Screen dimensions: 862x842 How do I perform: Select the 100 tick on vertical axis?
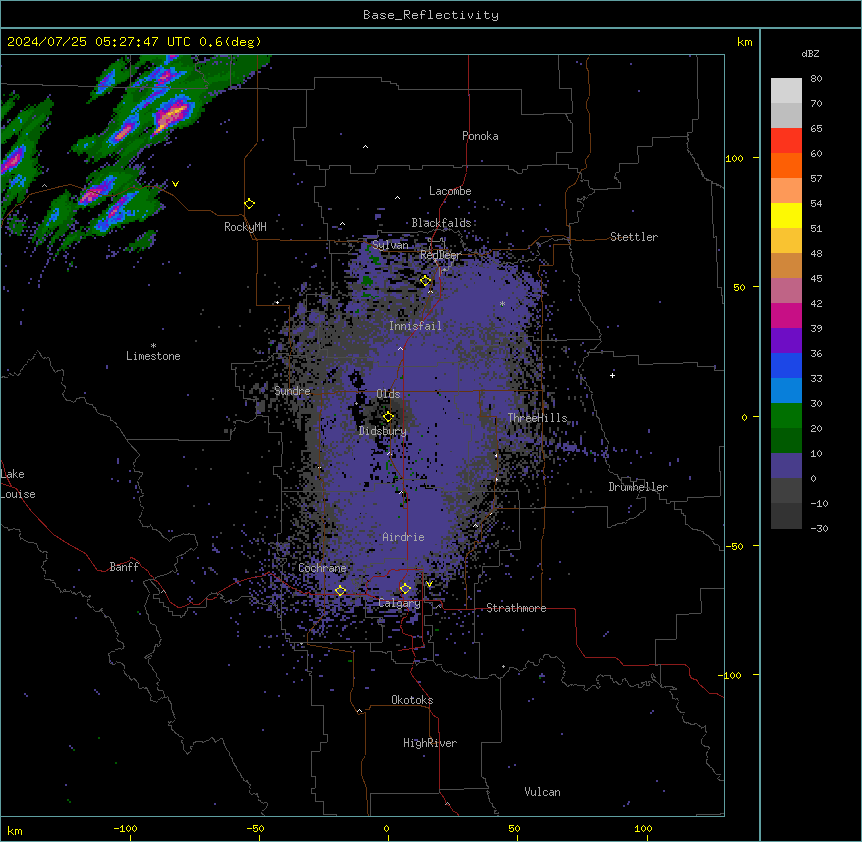pyautogui.click(x=734, y=158)
